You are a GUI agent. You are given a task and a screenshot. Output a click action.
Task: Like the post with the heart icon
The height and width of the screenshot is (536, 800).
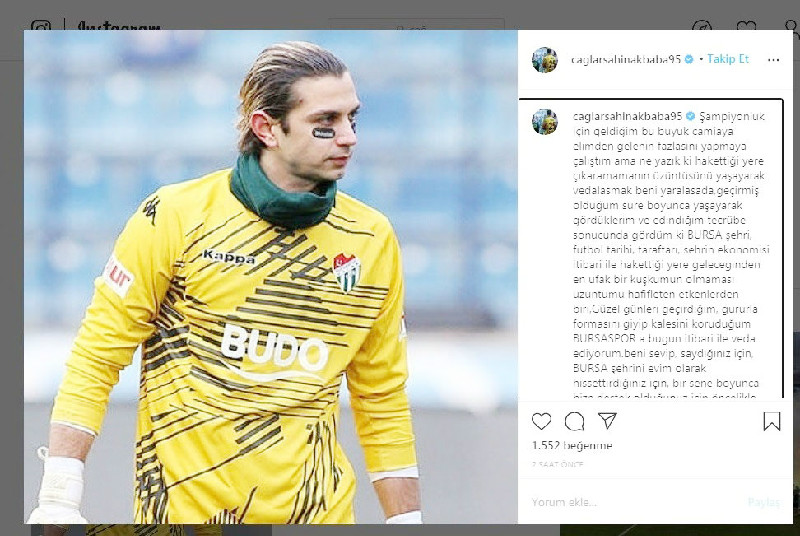[541, 421]
